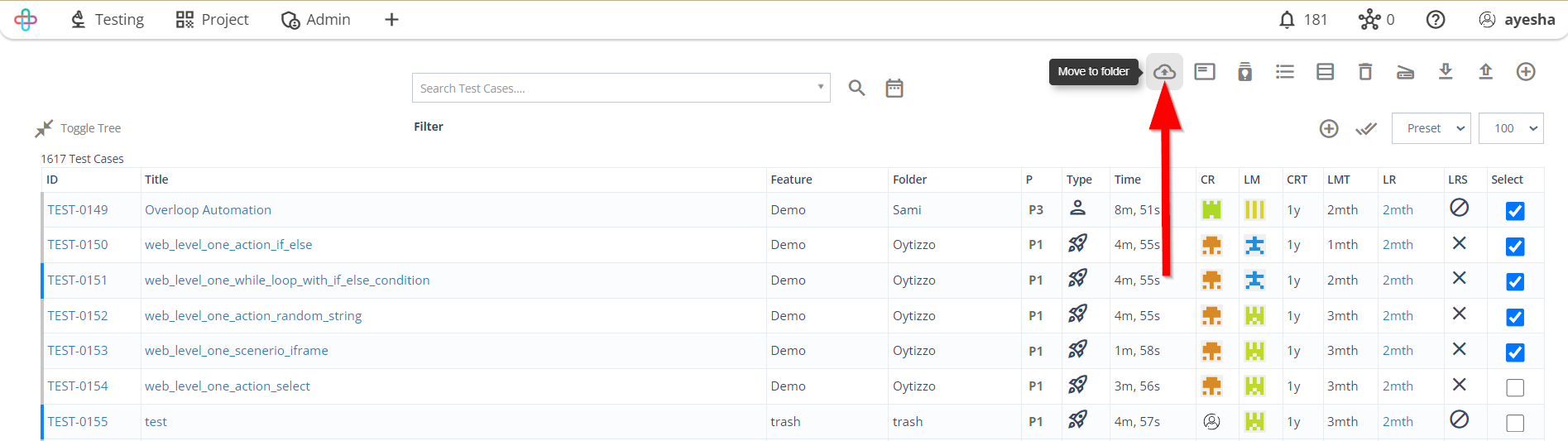Open the help question mark icon
Image resolution: width=1568 pixels, height=441 pixels.
(x=1436, y=20)
